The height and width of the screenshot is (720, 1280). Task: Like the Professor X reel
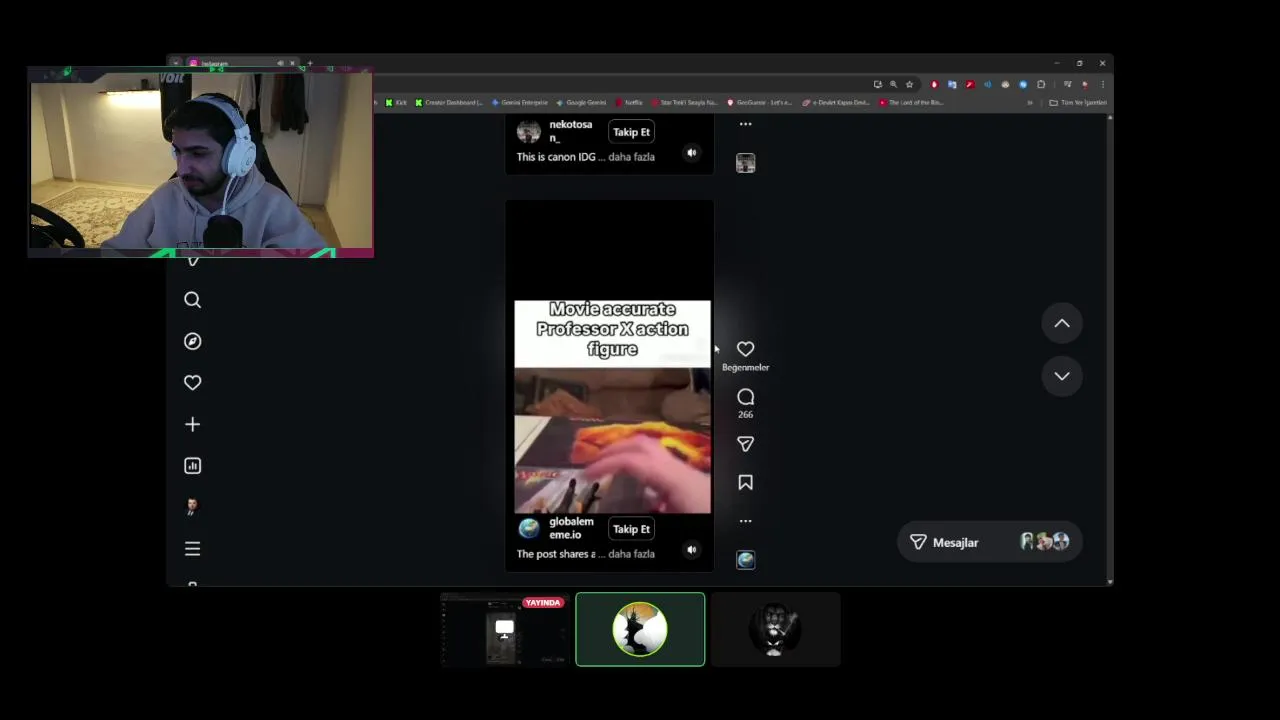tap(745, 349)
